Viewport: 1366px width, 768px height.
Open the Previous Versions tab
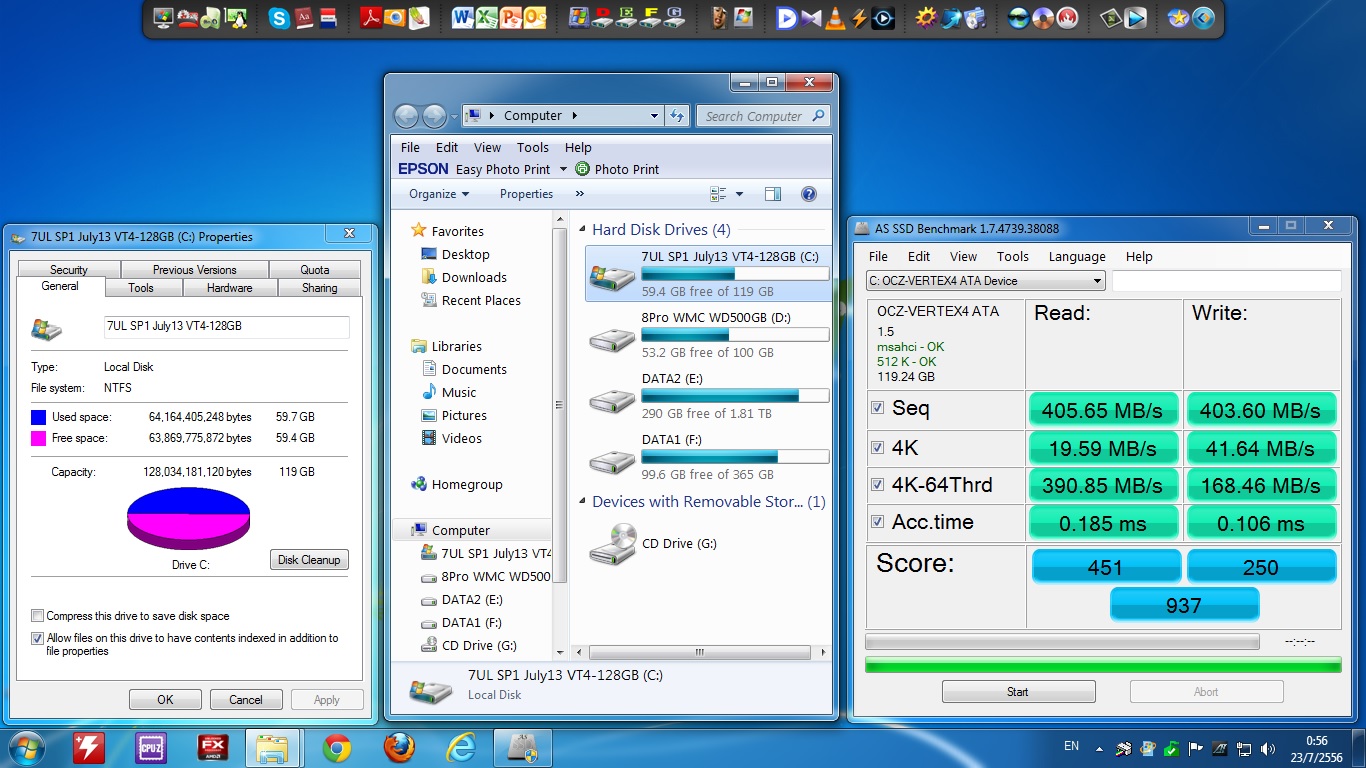click(x=195, y=270)
